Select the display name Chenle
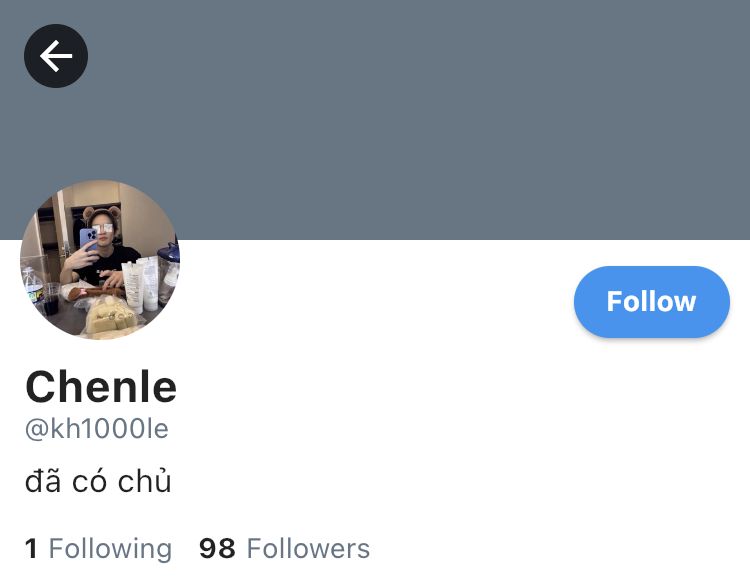The height and width of the screenshot is (587, 750). 101,387
